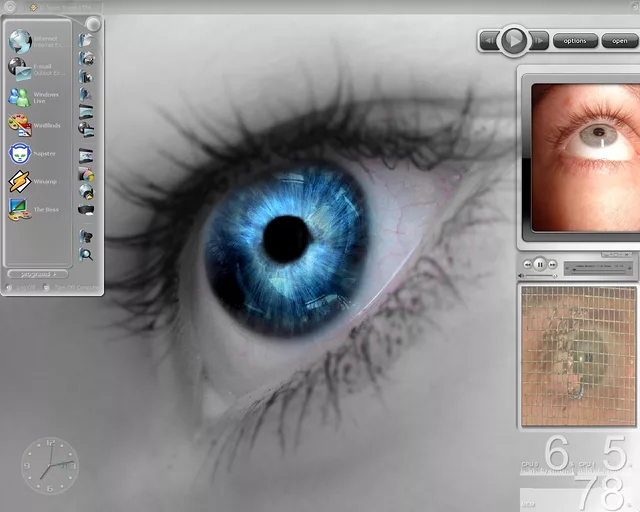Click the options button on the player

(575, 41)
